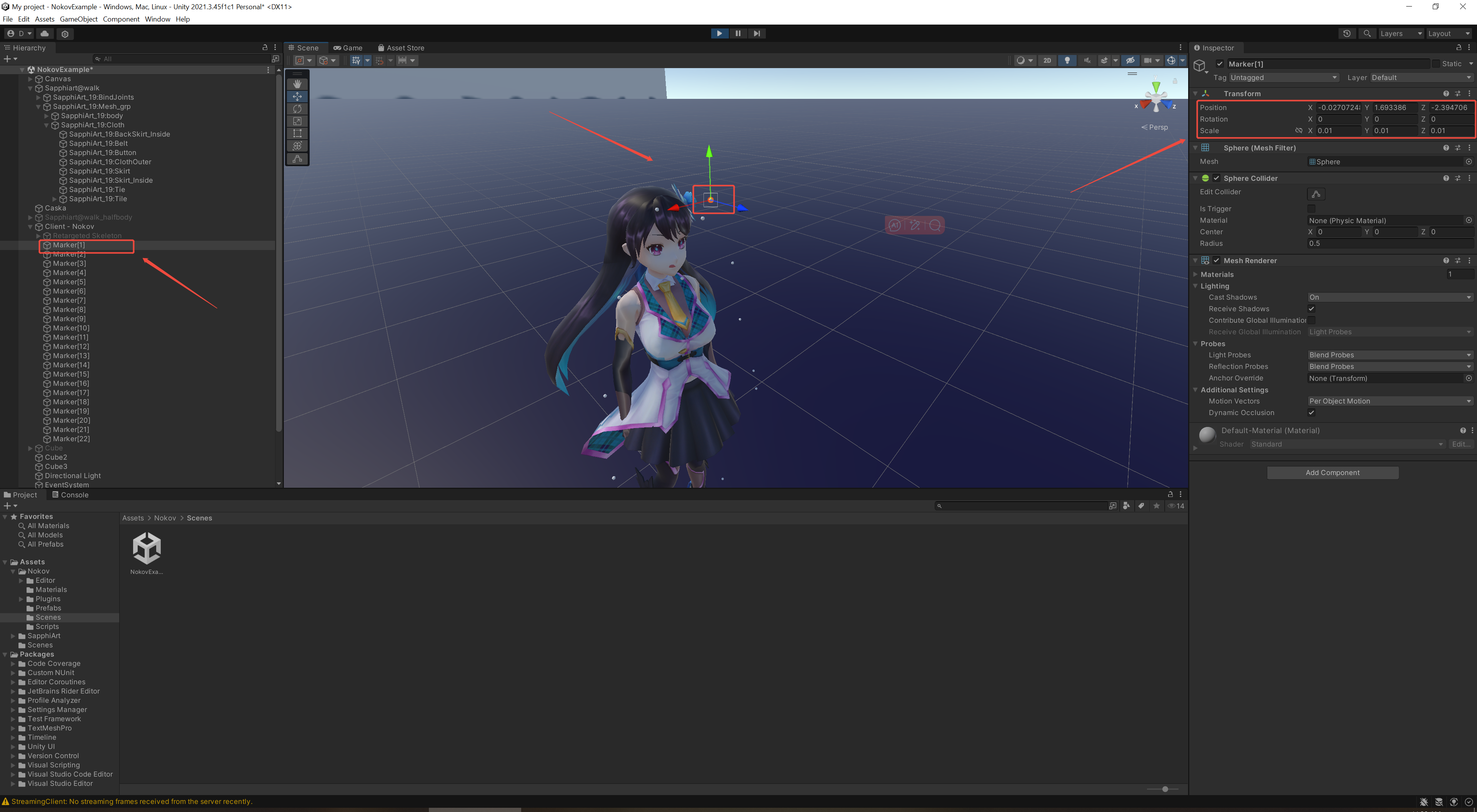Toggle the Static checkbox
The image size is (1477, 812).
(x=1436, y=63)
